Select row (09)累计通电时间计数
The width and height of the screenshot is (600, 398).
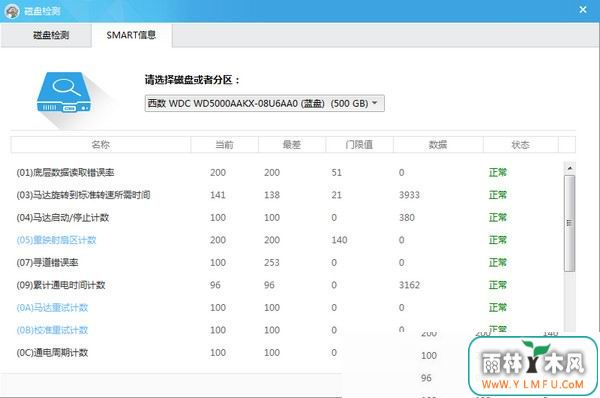287,285
